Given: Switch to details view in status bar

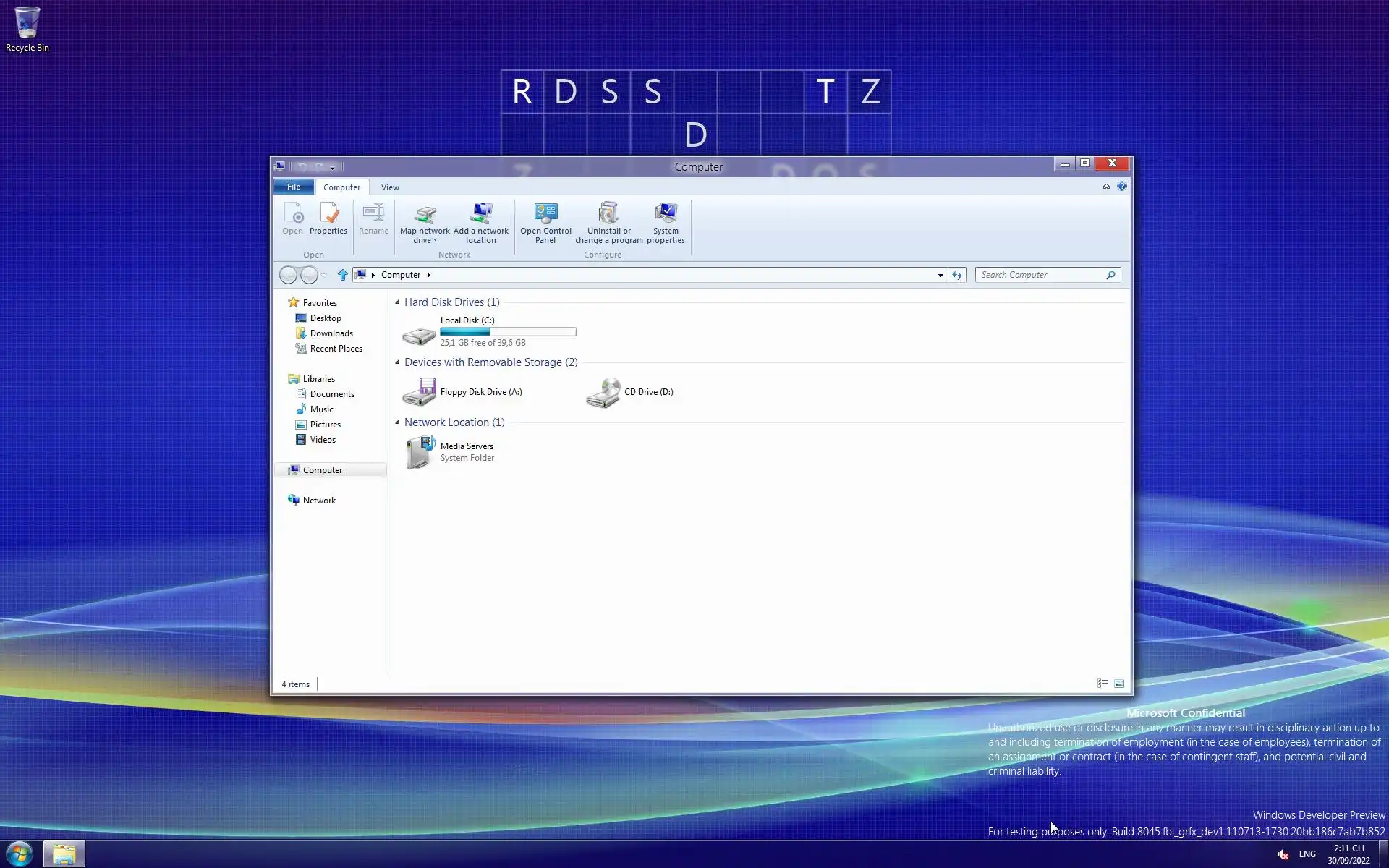Looking at the screenshot, I should [x=1103, y=684].
